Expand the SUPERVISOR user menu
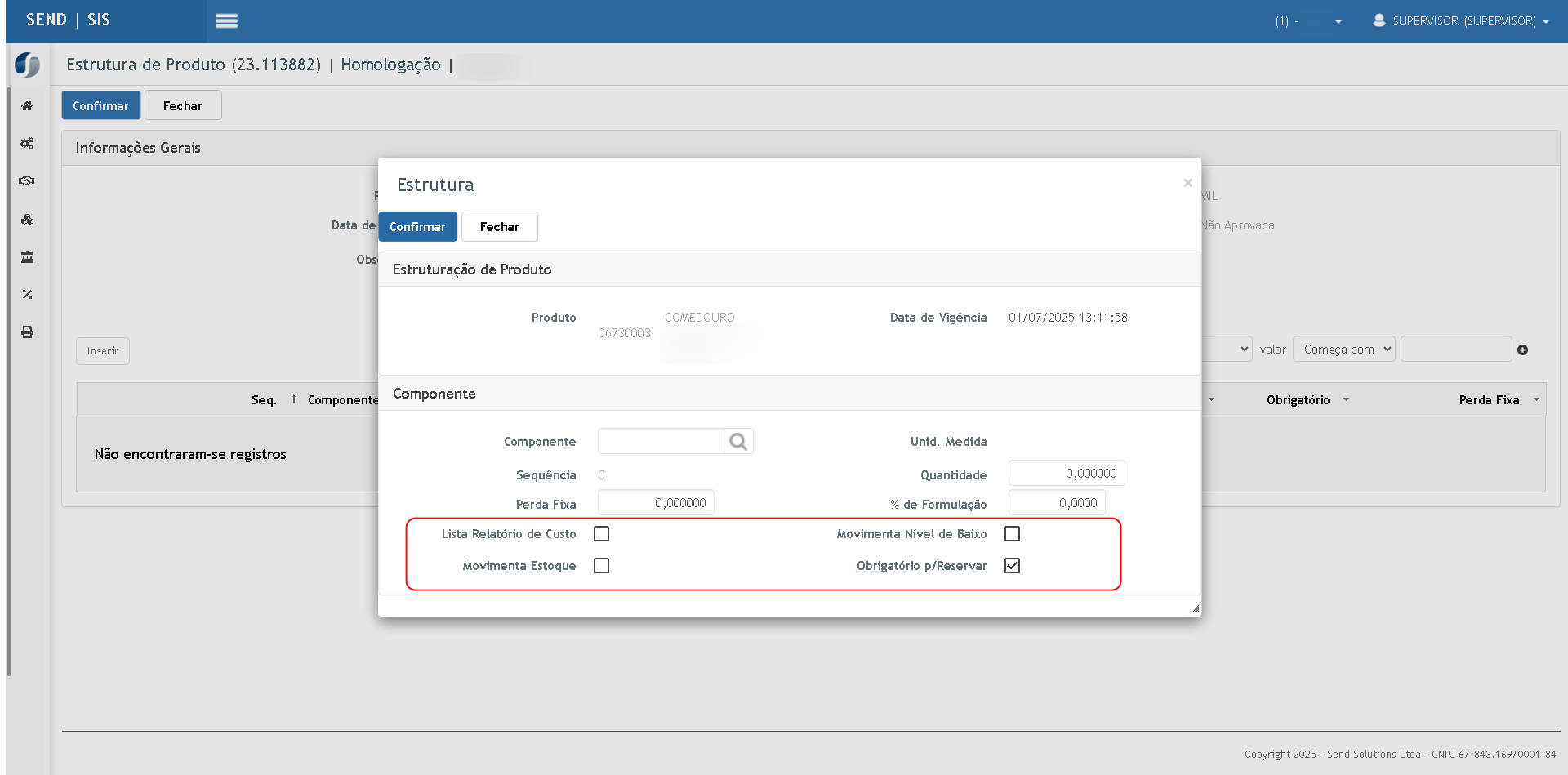Viewport: 1568px width, 775px height. [1461, 21]
